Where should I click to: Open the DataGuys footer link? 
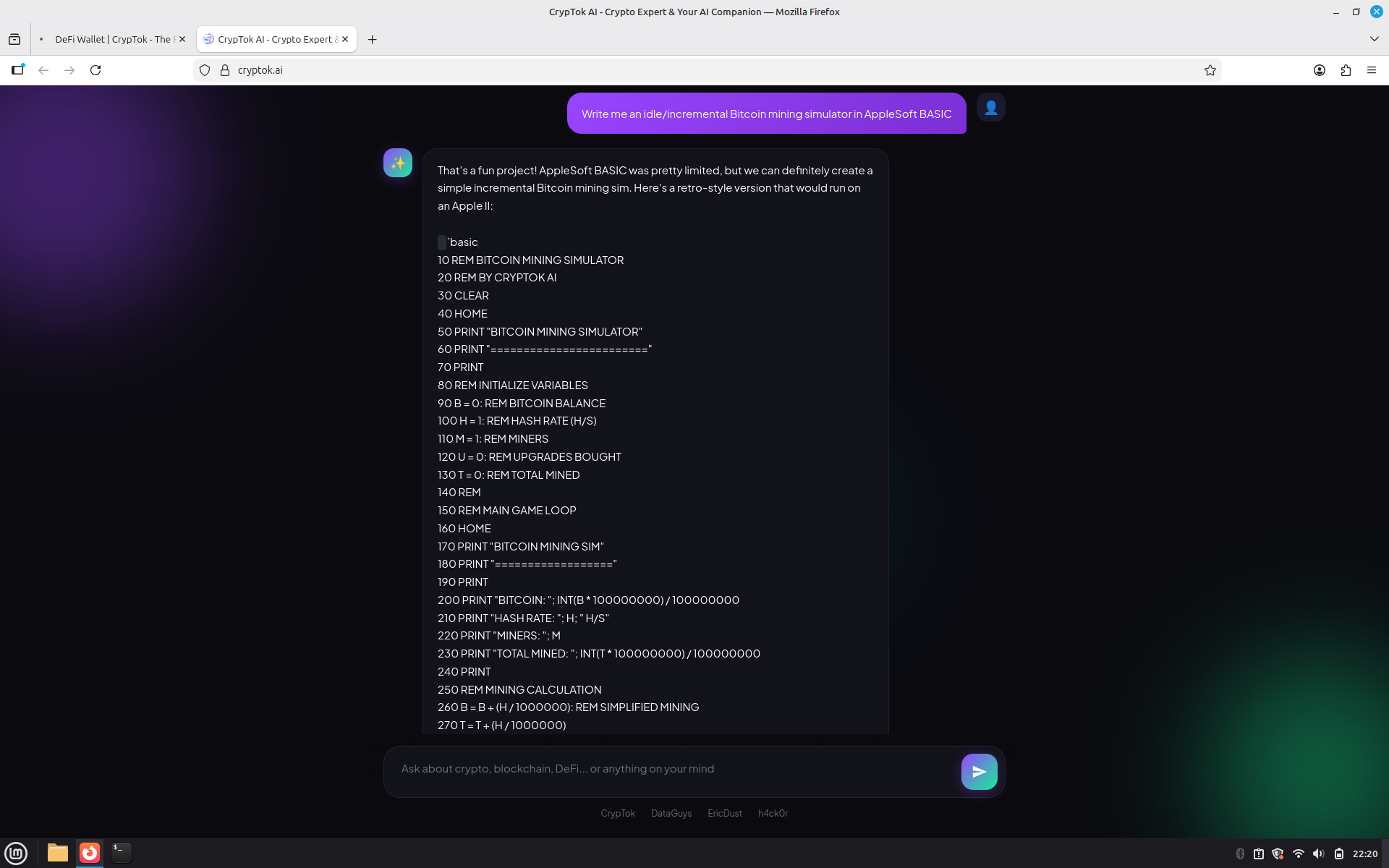[671, 813]
